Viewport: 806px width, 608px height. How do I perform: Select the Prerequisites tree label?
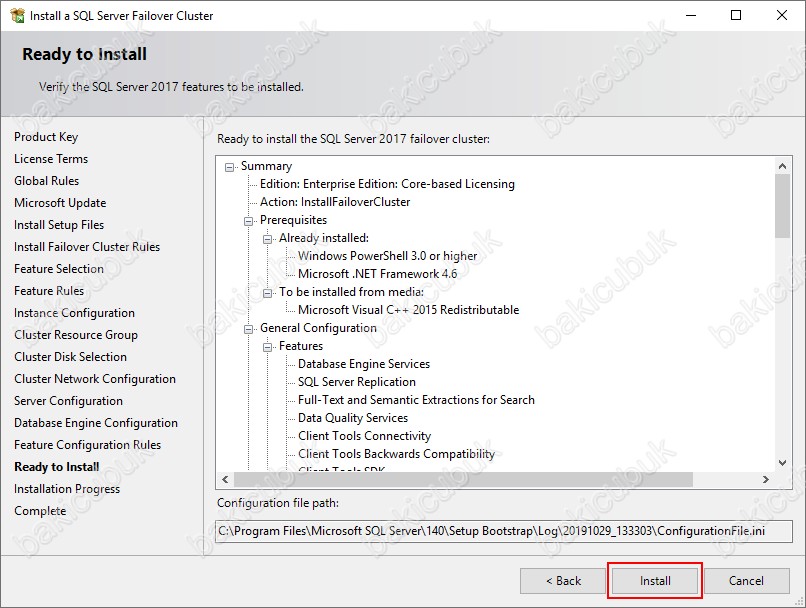294,220
